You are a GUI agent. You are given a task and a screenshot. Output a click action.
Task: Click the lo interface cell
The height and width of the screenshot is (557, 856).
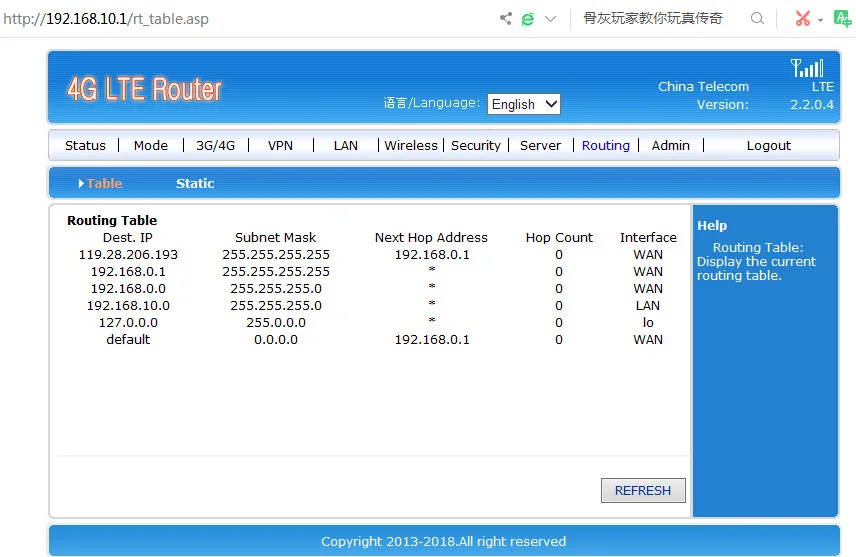(x=648, y=322)
